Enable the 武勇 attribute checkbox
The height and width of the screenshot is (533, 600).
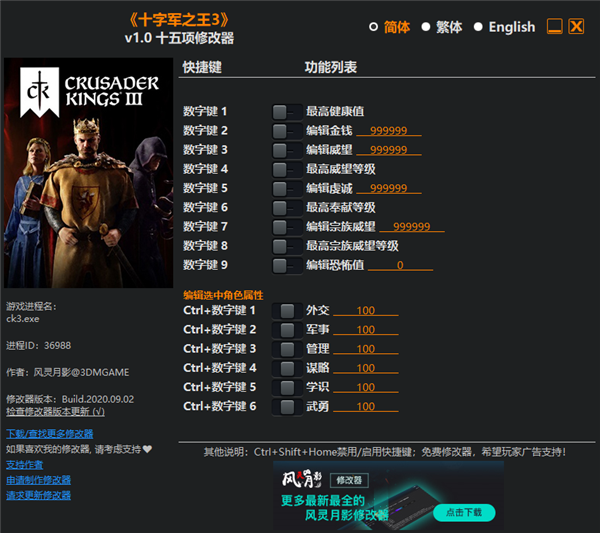point(287,406)
